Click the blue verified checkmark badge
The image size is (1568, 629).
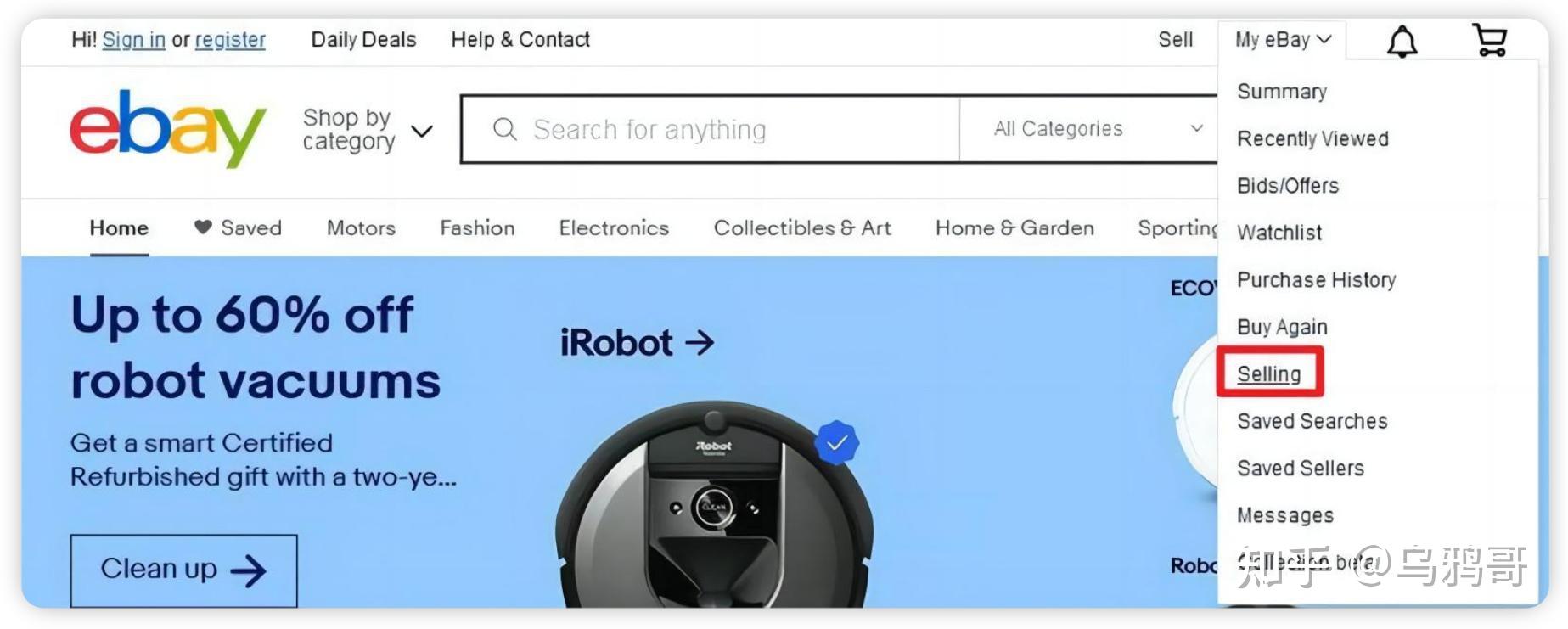837,442
